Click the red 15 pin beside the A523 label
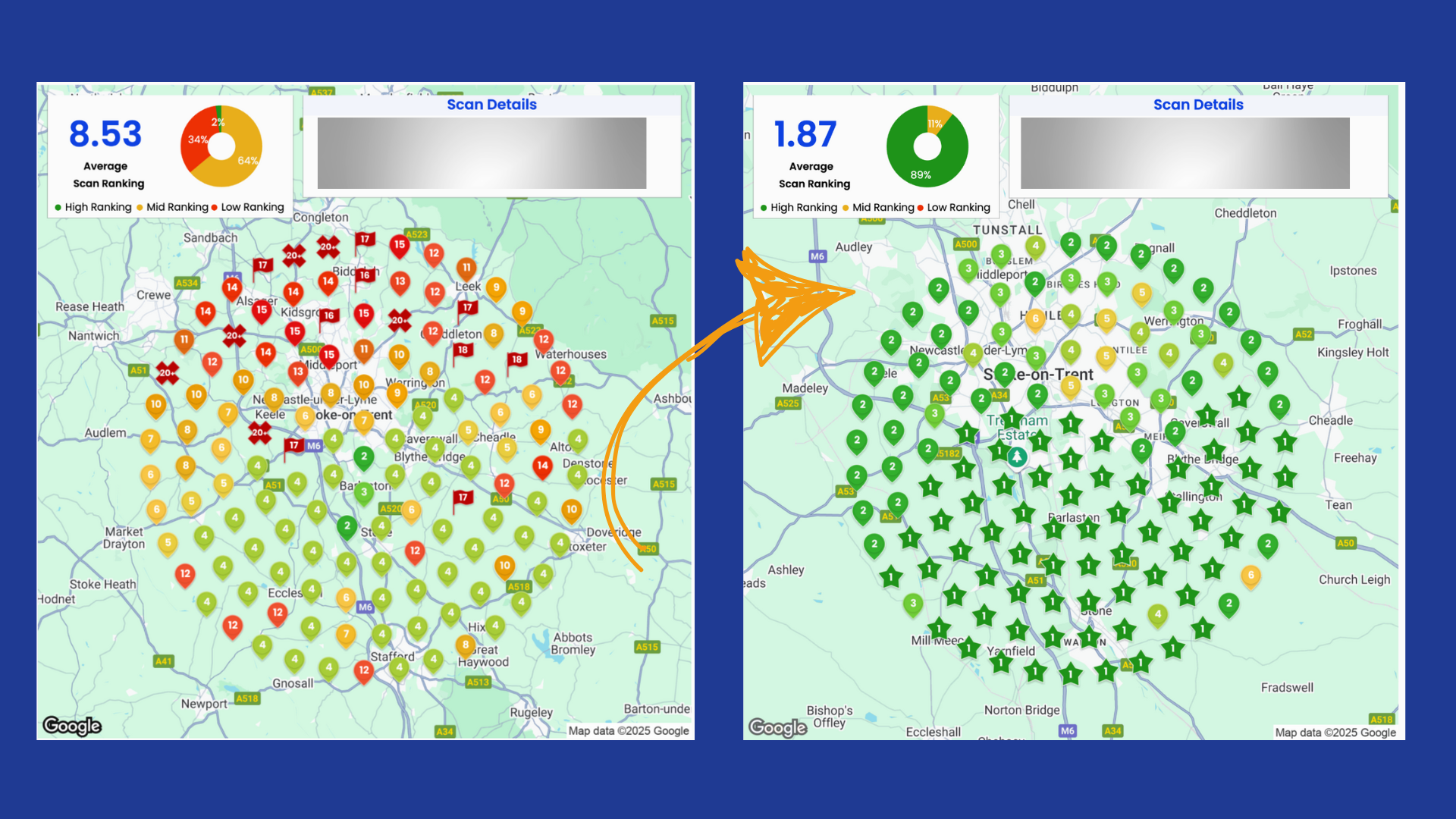1456x819 pixels. coord(399,246)
